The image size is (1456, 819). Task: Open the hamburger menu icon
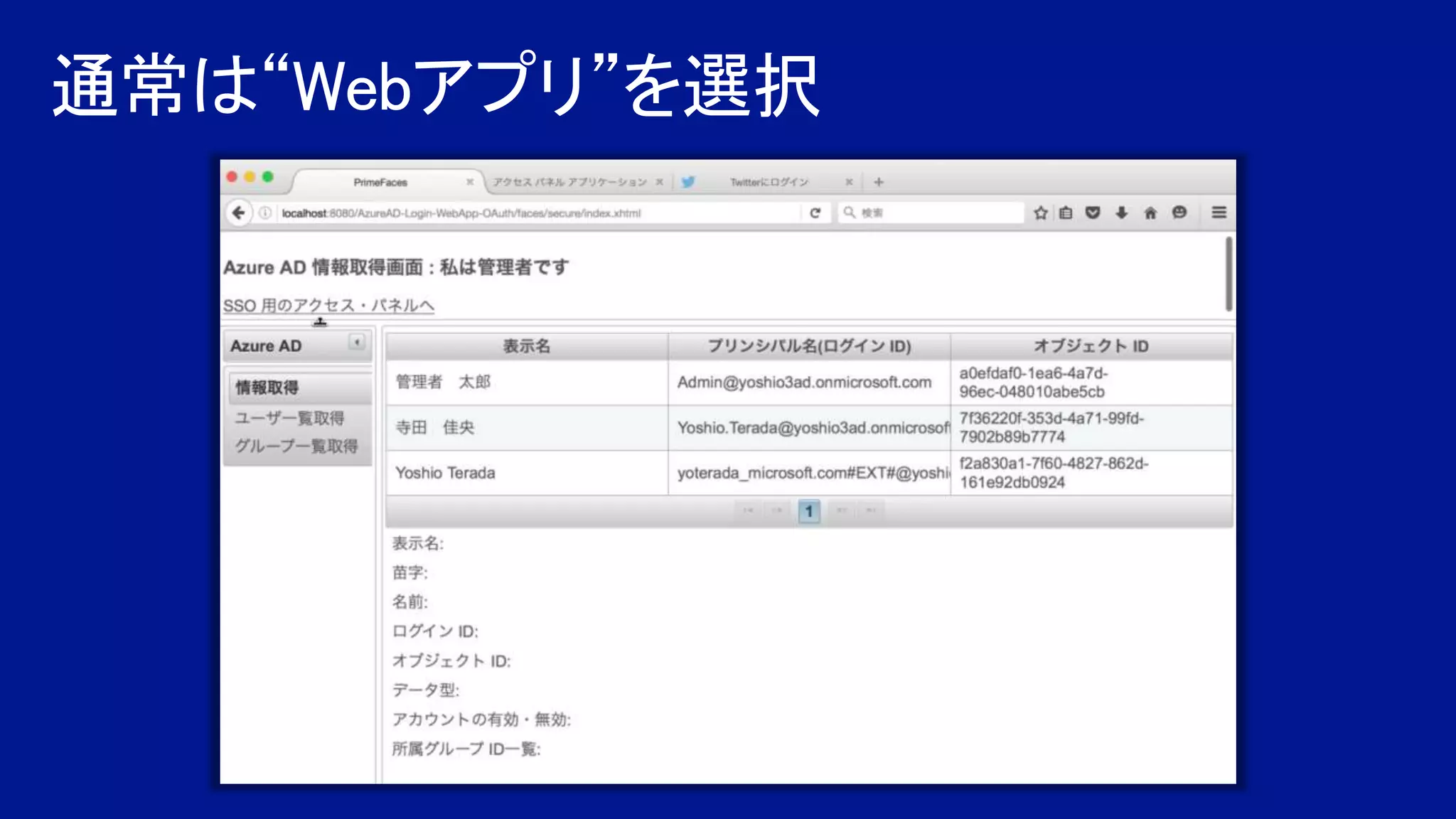click(x=1219, y=213)
